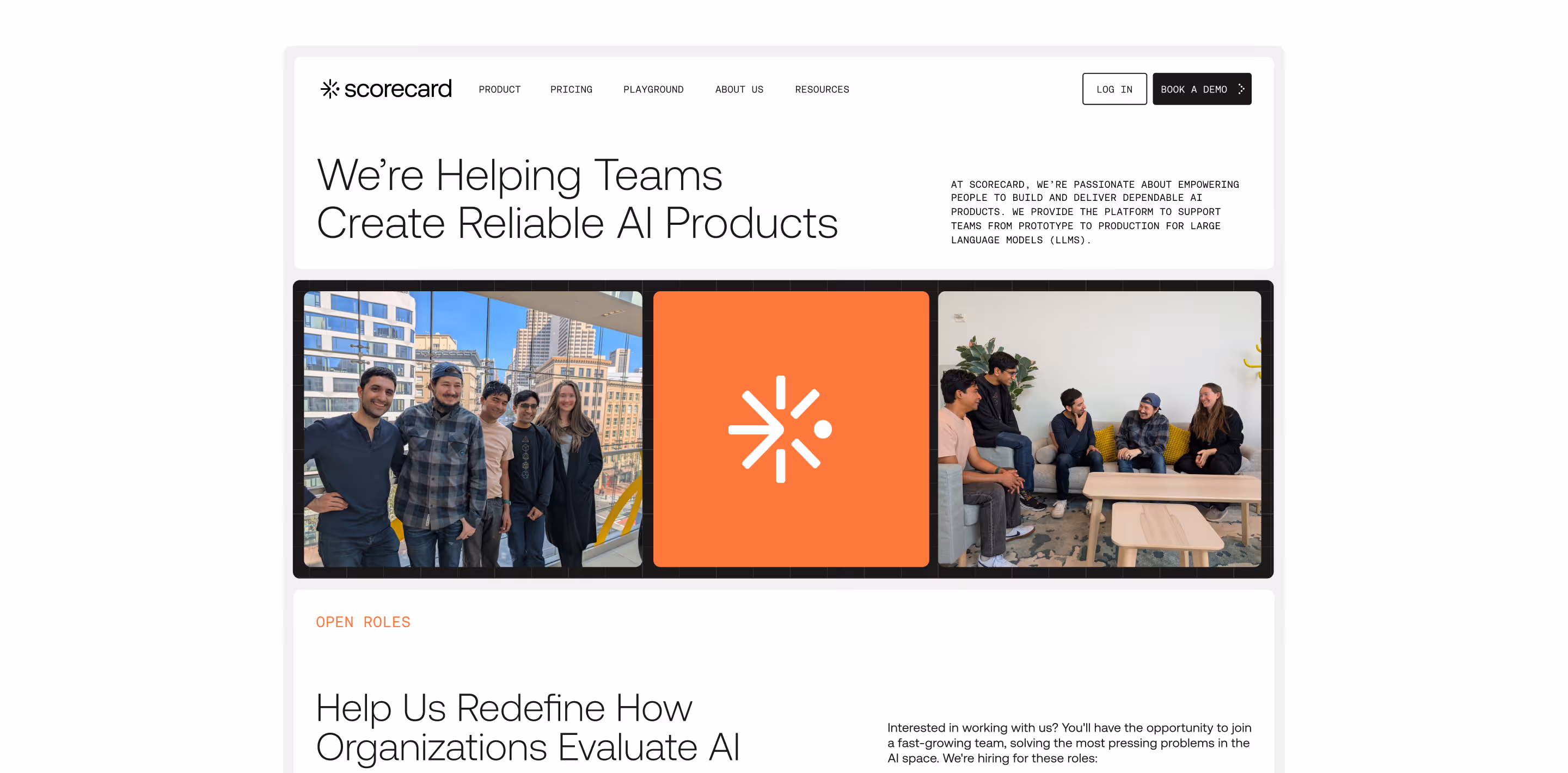Select About Us in navigation

coord(738,89)
